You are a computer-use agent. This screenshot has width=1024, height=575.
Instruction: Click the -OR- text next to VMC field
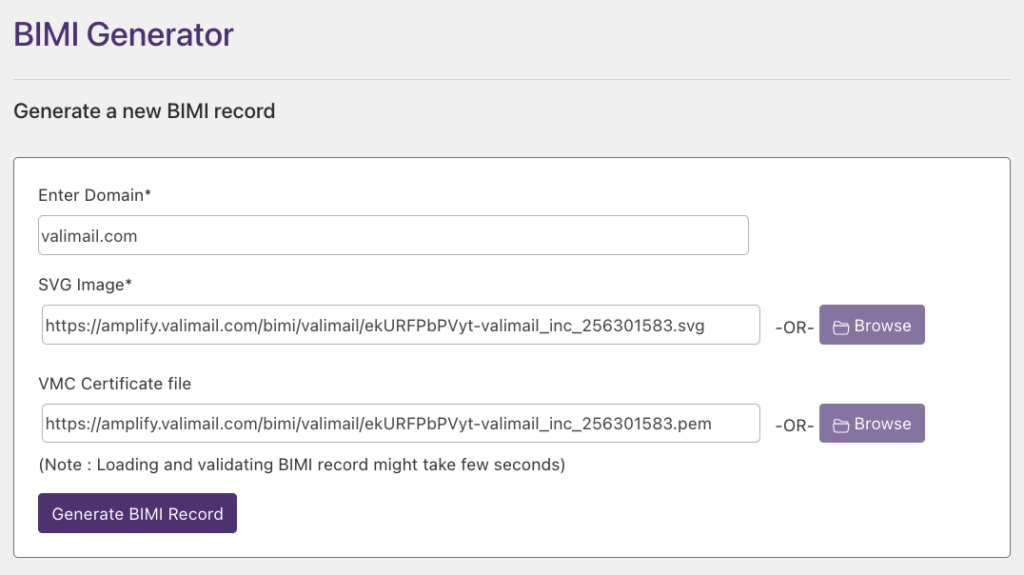tap(794, 425)
